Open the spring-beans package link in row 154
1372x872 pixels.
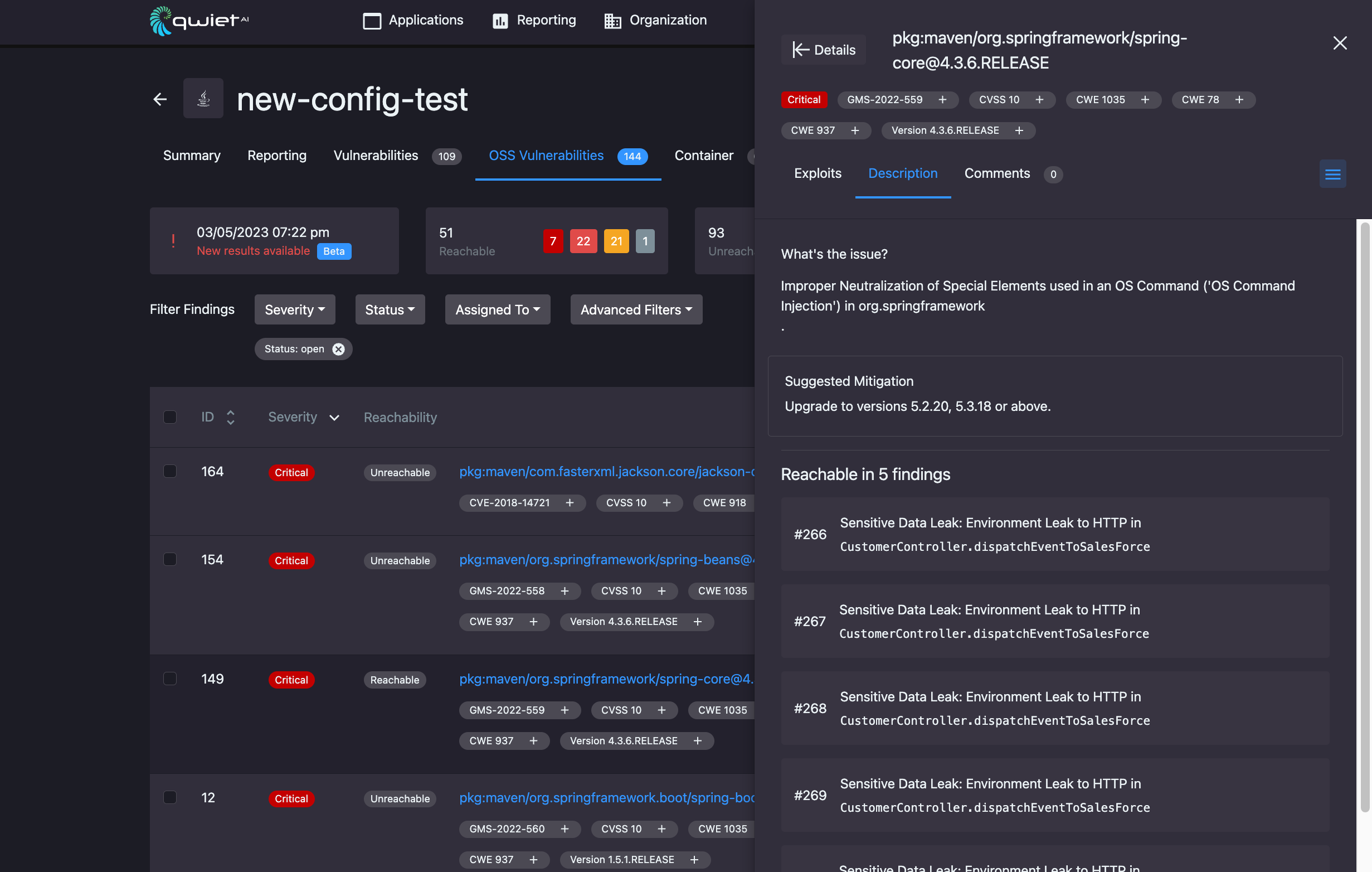pyautogui.click(x=606, y=560)
